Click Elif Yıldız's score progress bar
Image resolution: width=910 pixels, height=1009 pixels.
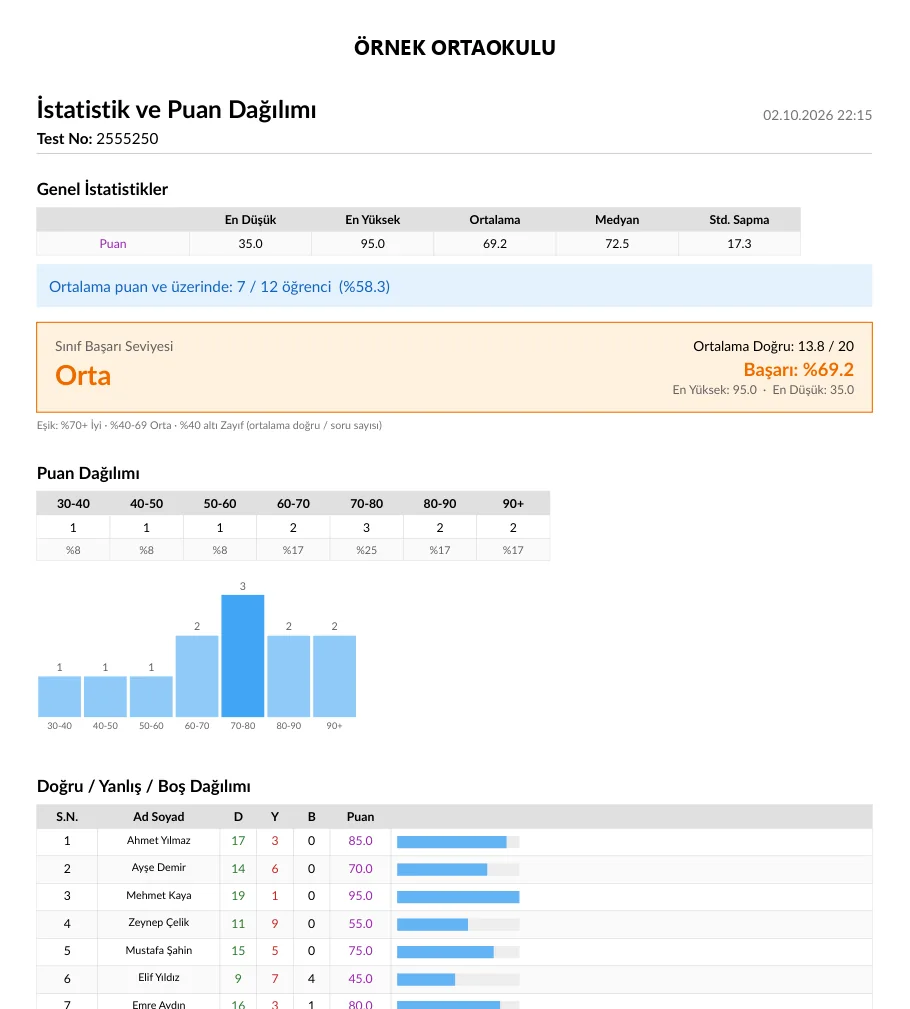click(x=458, y=979)
